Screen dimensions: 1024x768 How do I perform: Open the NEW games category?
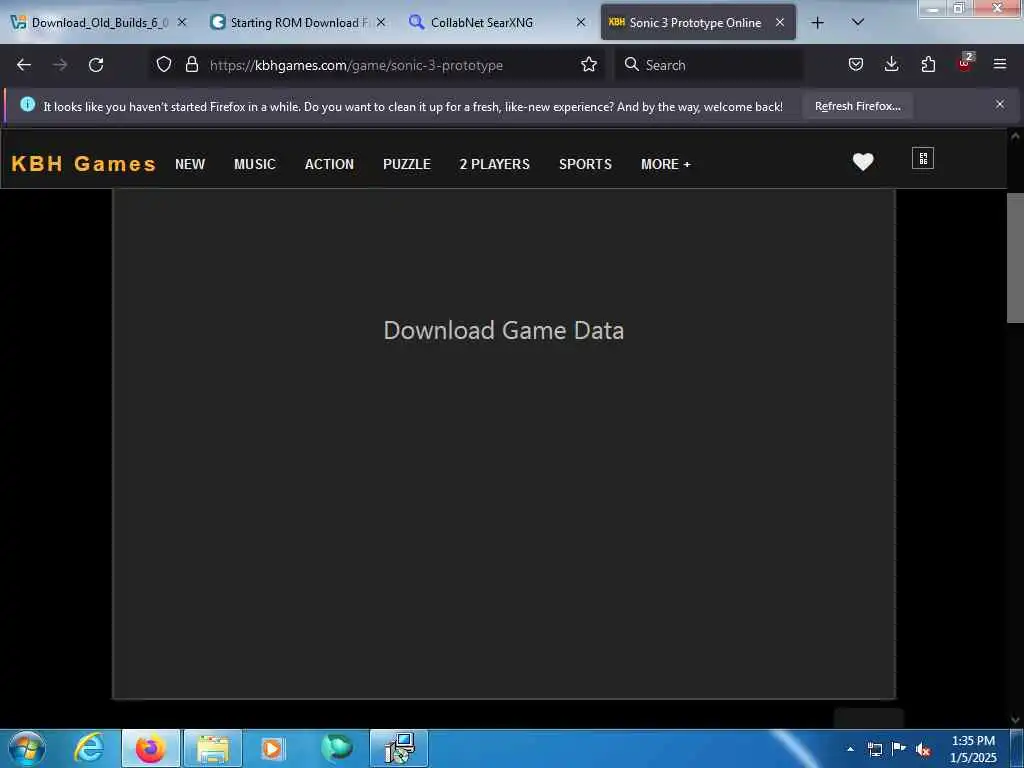click(x=190, y=165)
